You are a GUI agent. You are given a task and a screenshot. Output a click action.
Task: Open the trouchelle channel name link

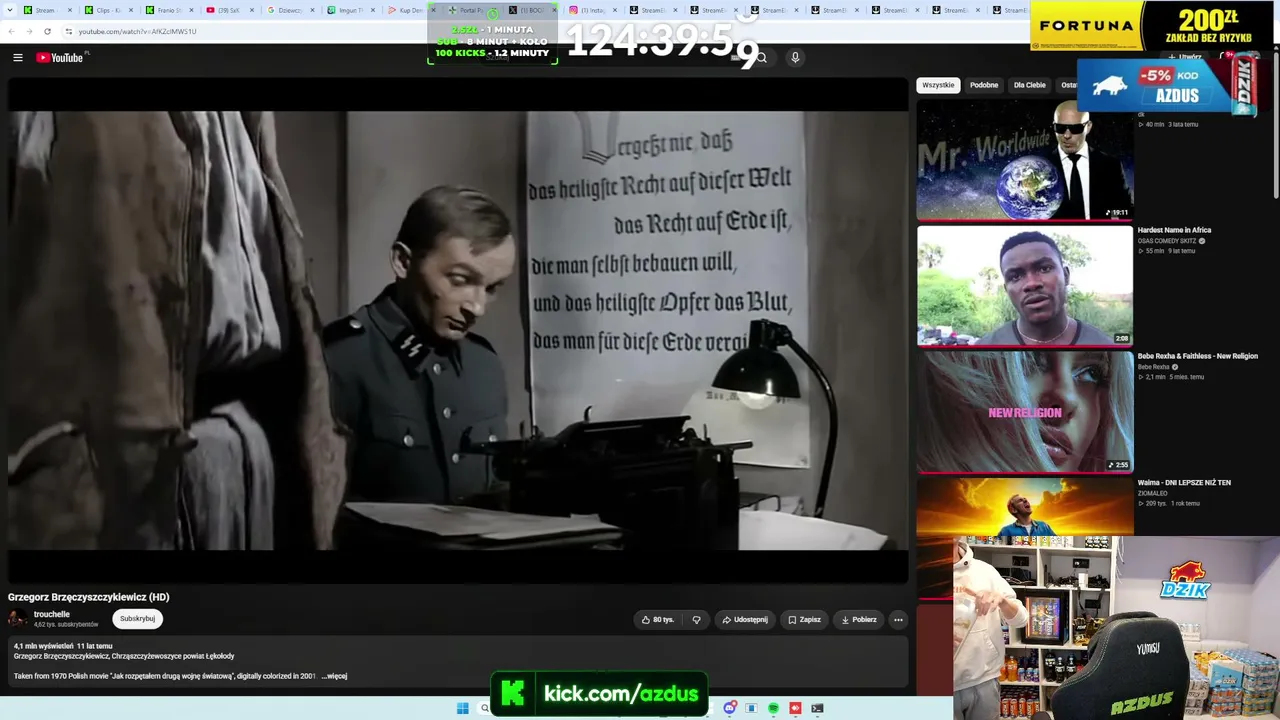click(x=52, y=614)
